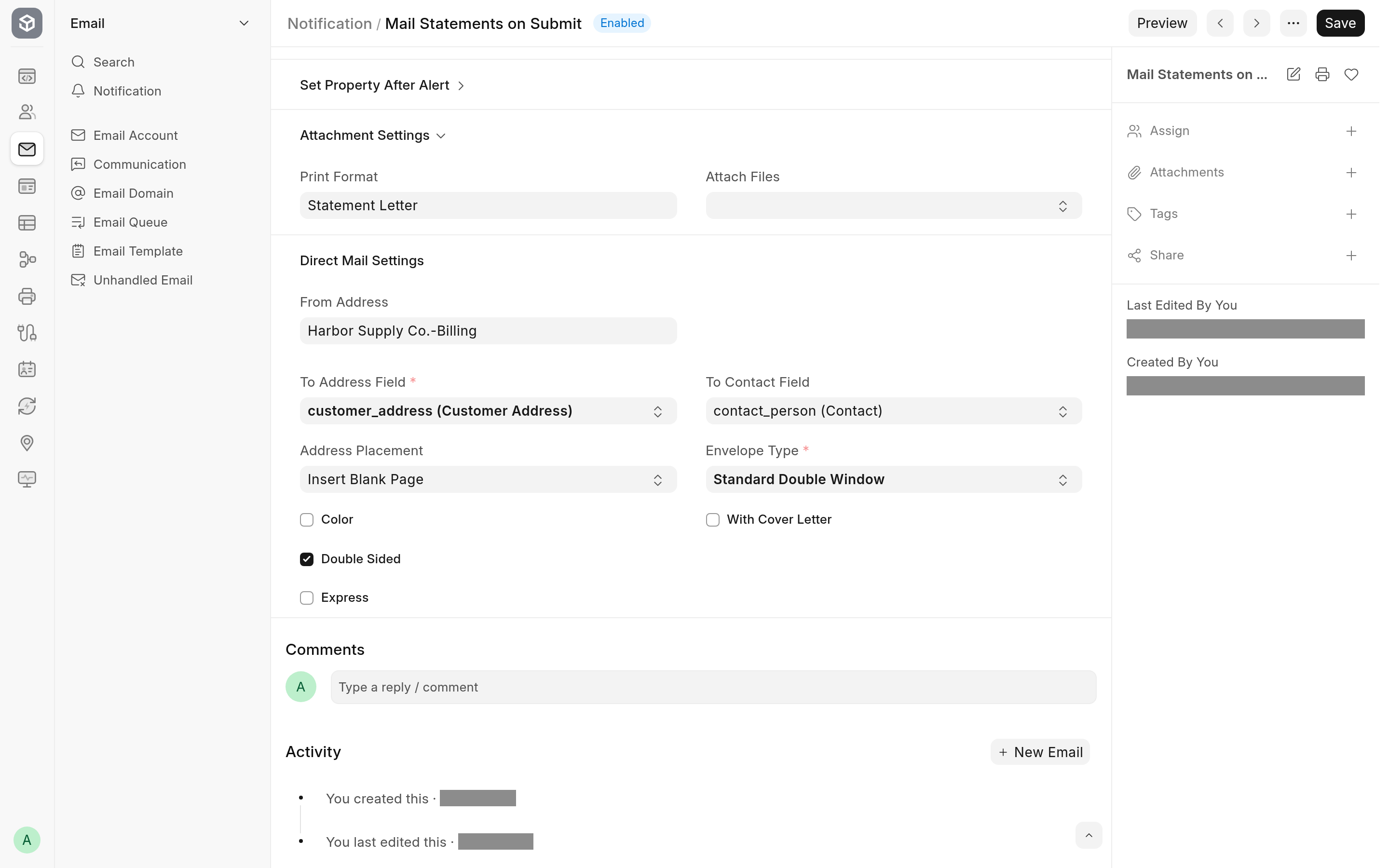Click scroll-to-top arrow button
The image size is (1389, 868).
[1088, 835]
